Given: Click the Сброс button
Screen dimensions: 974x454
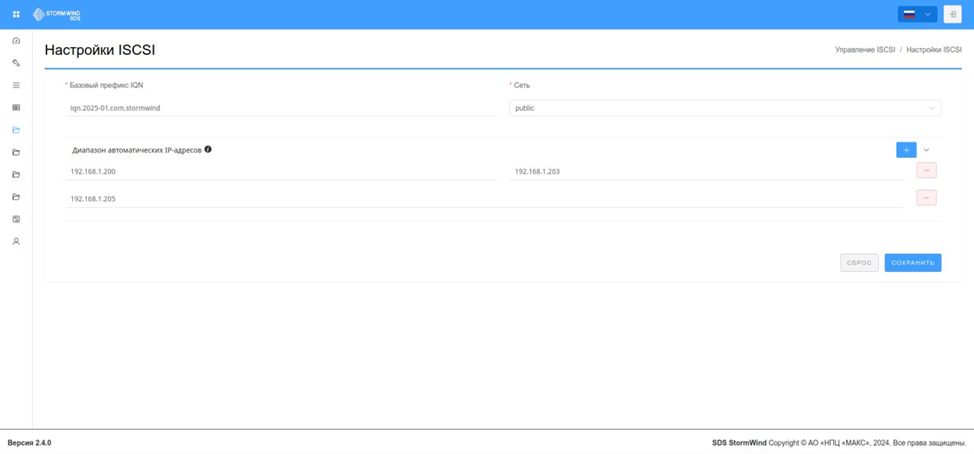Looking at the screenshot, I should click(859, 263).
